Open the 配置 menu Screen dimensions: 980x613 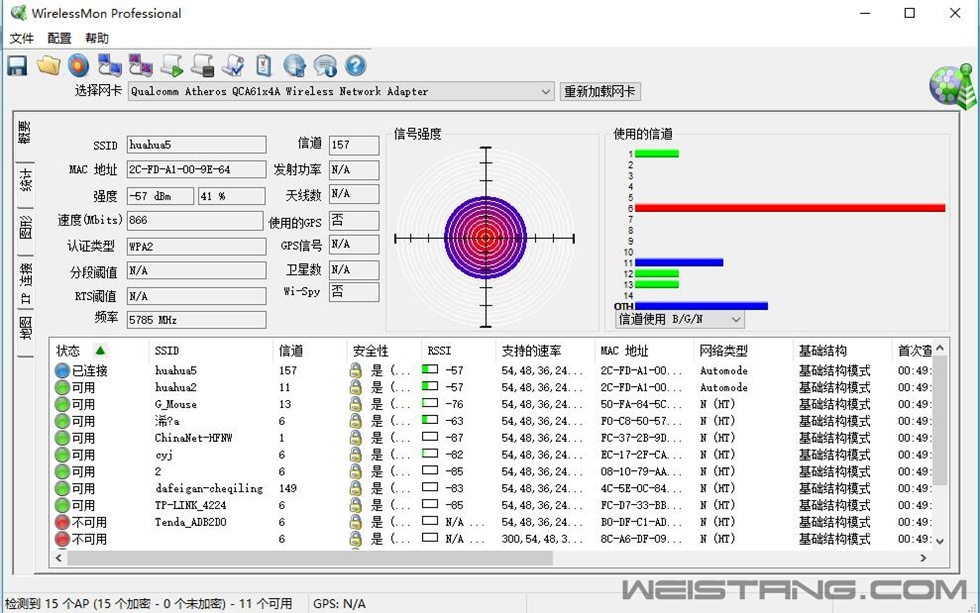60,38
